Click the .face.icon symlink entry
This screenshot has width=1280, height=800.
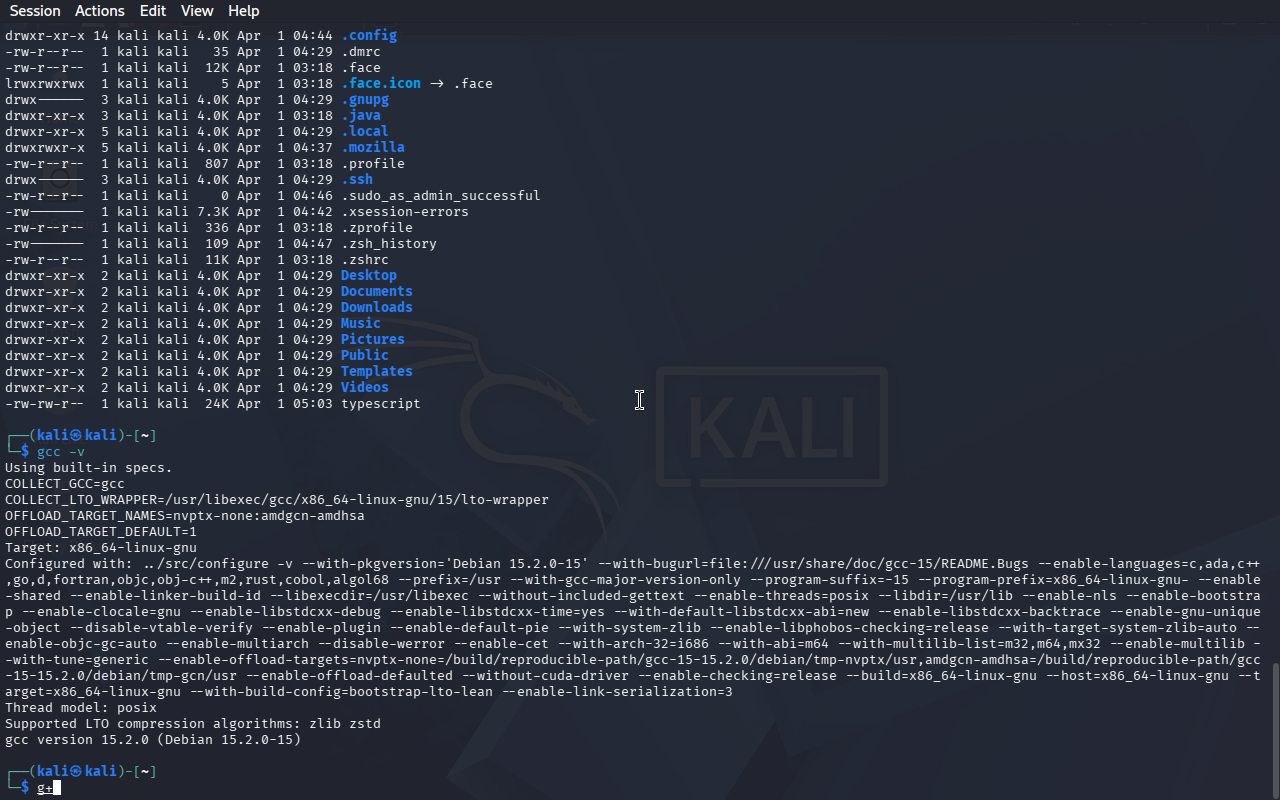coord(381,83)
